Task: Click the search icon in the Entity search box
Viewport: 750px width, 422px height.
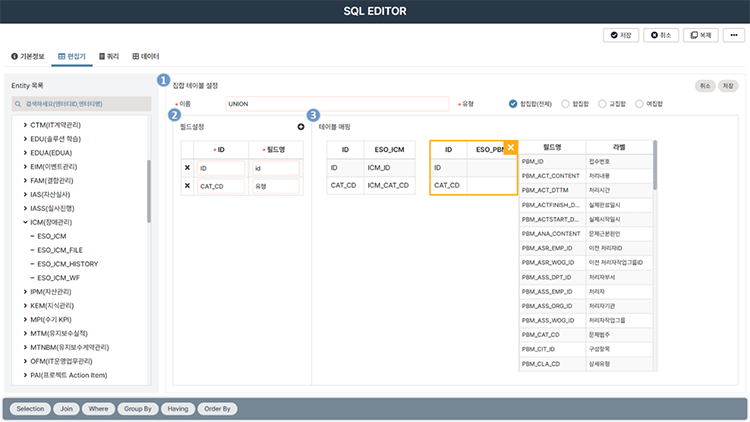Action: [17, 104]
